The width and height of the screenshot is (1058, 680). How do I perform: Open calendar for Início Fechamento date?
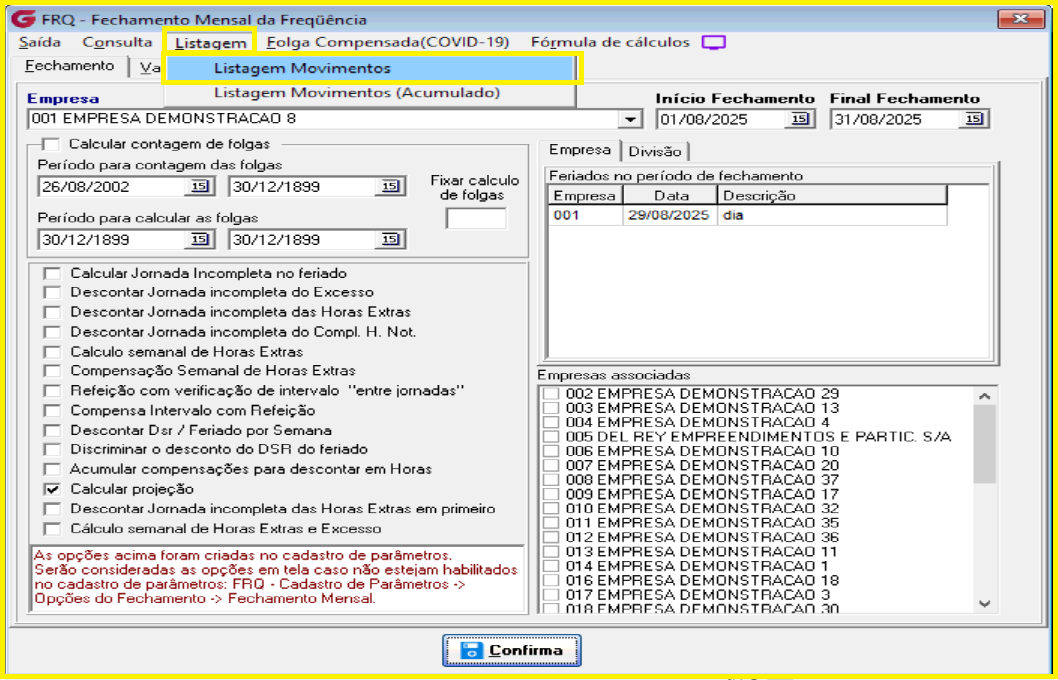[799, 119]
